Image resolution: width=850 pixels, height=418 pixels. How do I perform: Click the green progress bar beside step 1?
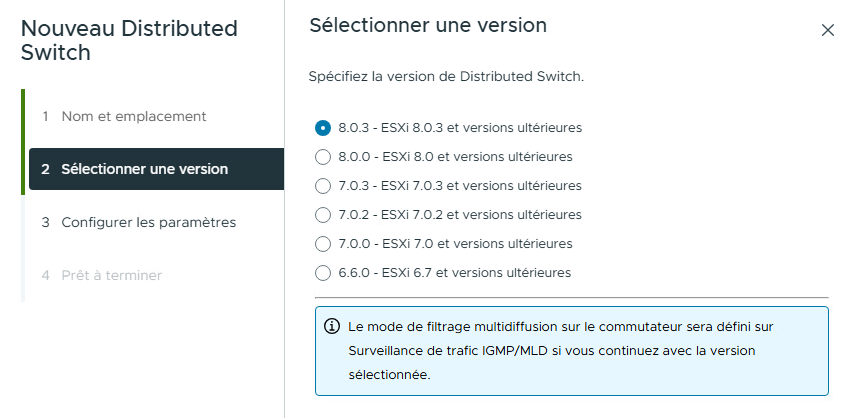(22, 116)
